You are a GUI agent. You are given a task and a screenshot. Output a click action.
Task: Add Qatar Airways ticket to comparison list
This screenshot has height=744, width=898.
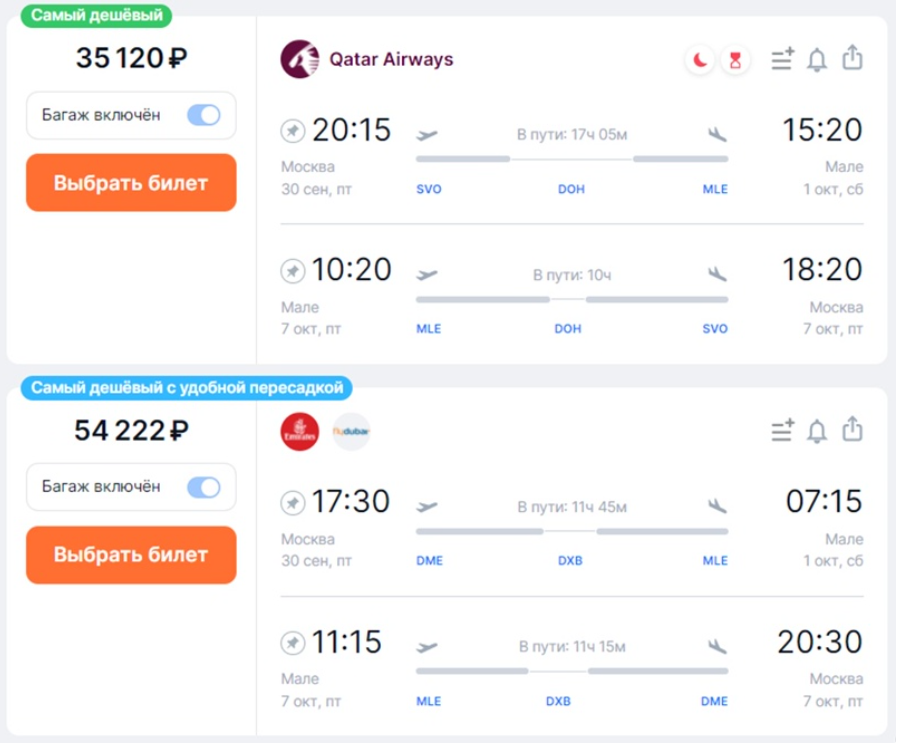[x=782, y=59]
